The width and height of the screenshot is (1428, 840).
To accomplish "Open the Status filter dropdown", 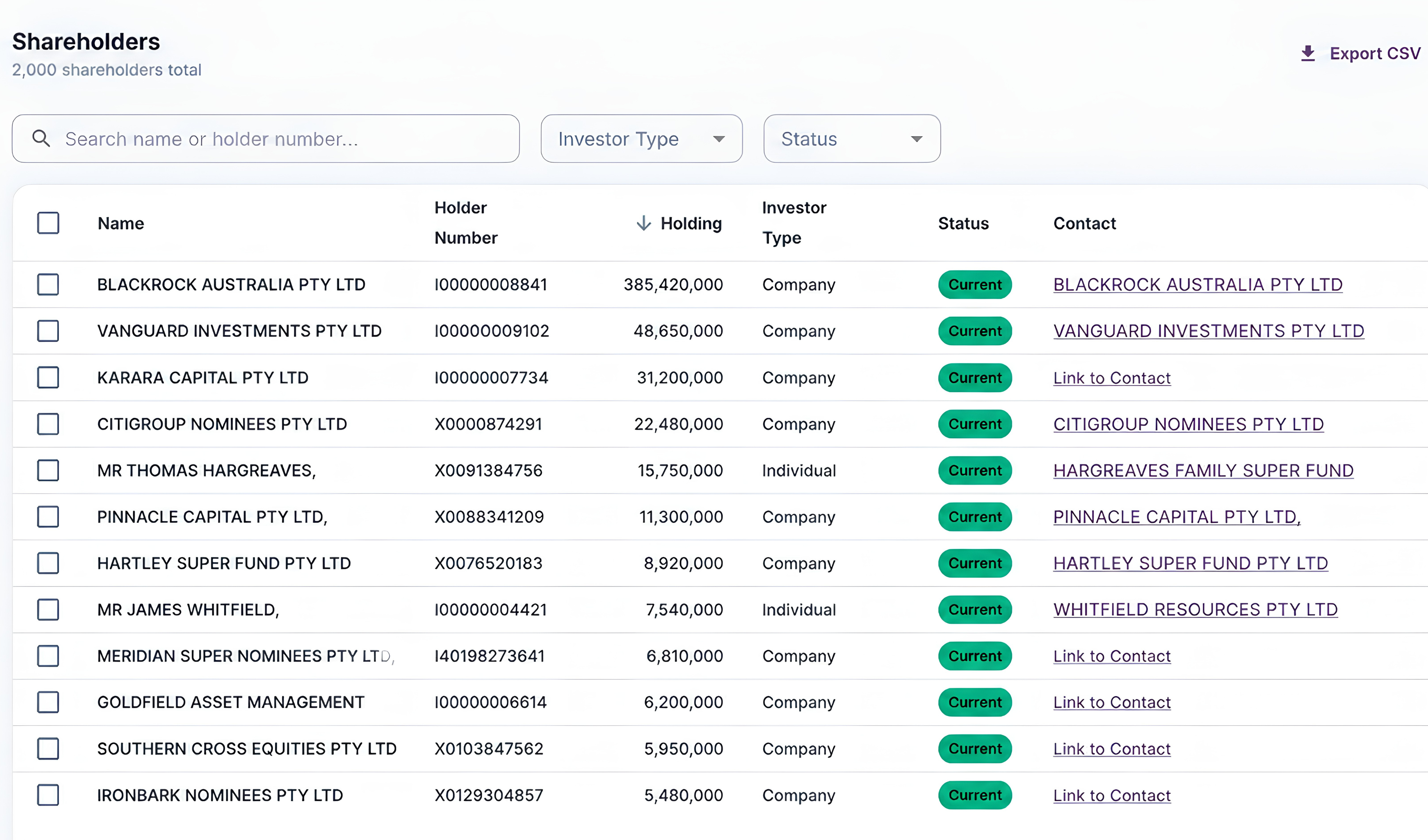I will (852, 139).
